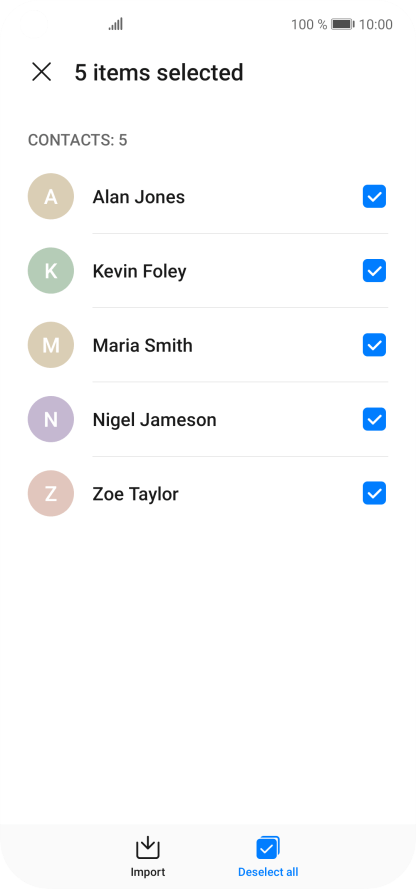Select the Zoe Taylor contact name
Screen dimensions: 416x889
135,494
